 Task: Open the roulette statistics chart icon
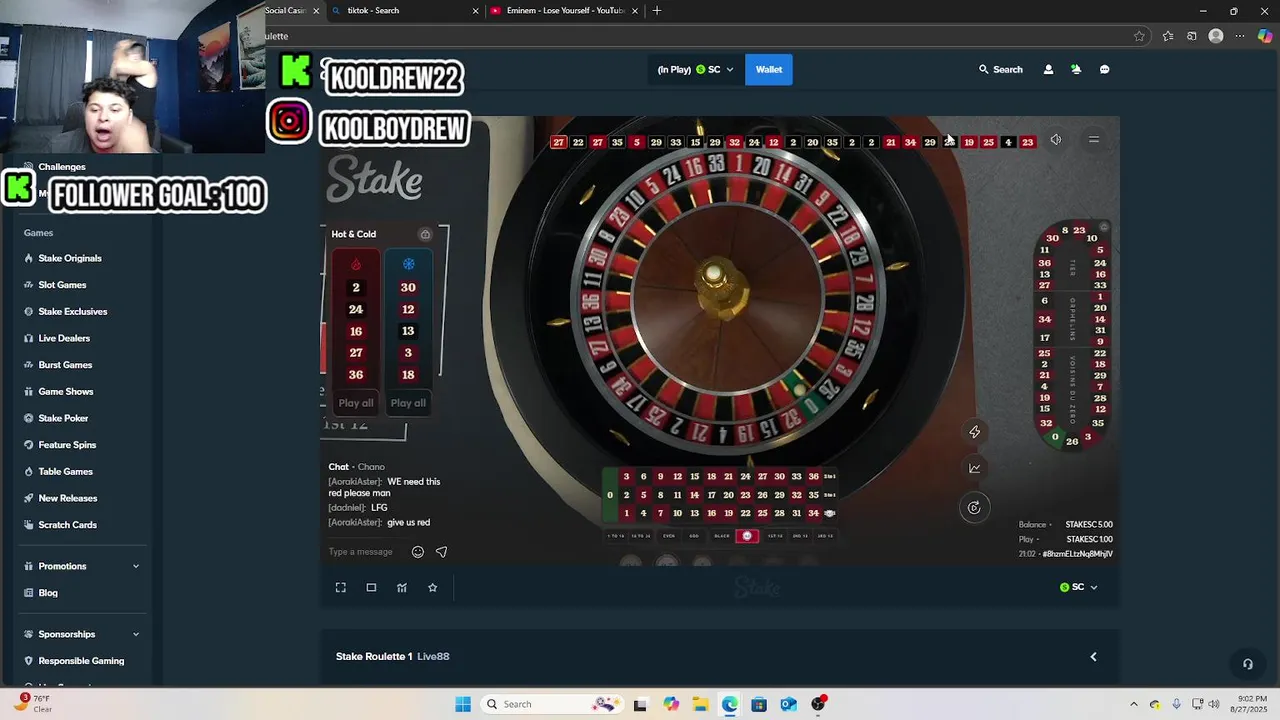point(974,468)
